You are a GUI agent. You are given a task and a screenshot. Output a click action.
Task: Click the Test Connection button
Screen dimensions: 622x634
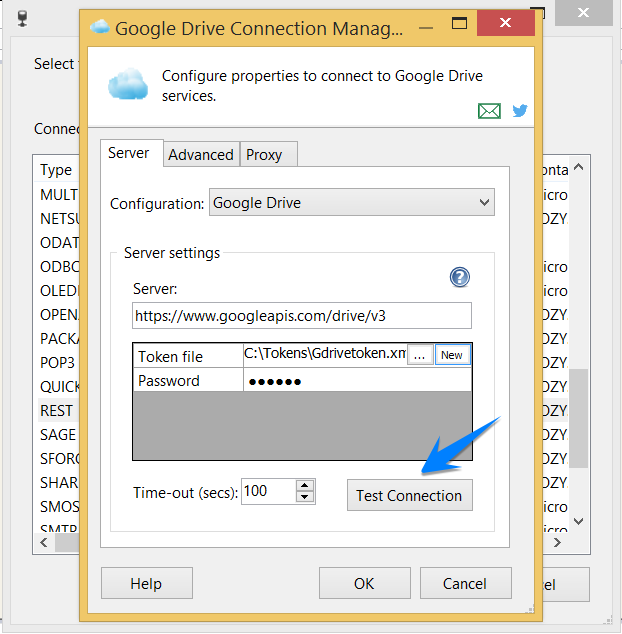point(410,495)
